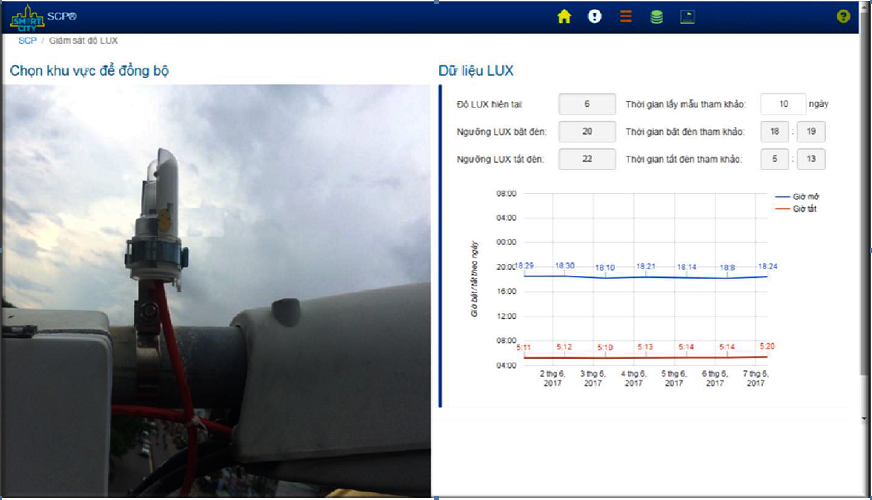This screenshot has height=500, width=872.
Task: Open the alert exclamation icon
Action: click(x=594, y=16)
